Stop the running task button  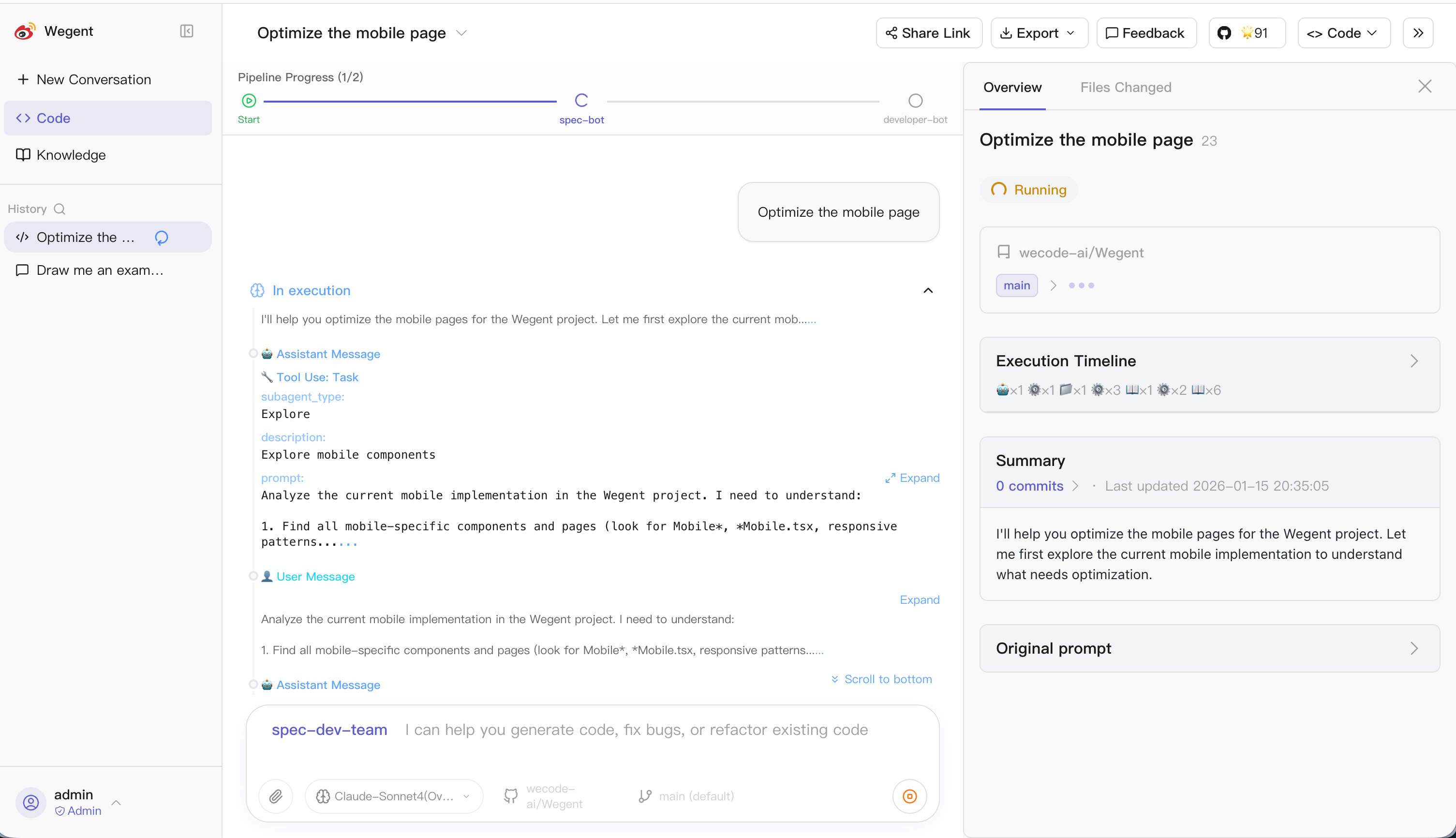909,796
